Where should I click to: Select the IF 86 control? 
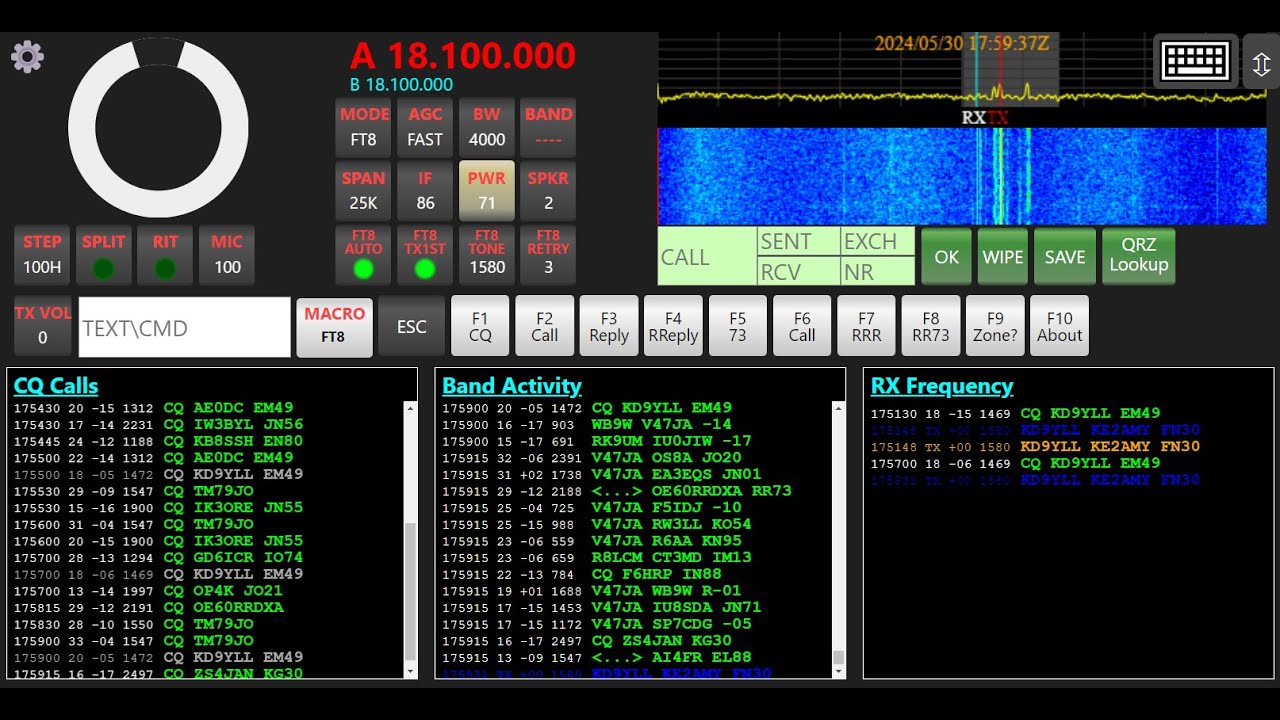(x=425, y=191)
